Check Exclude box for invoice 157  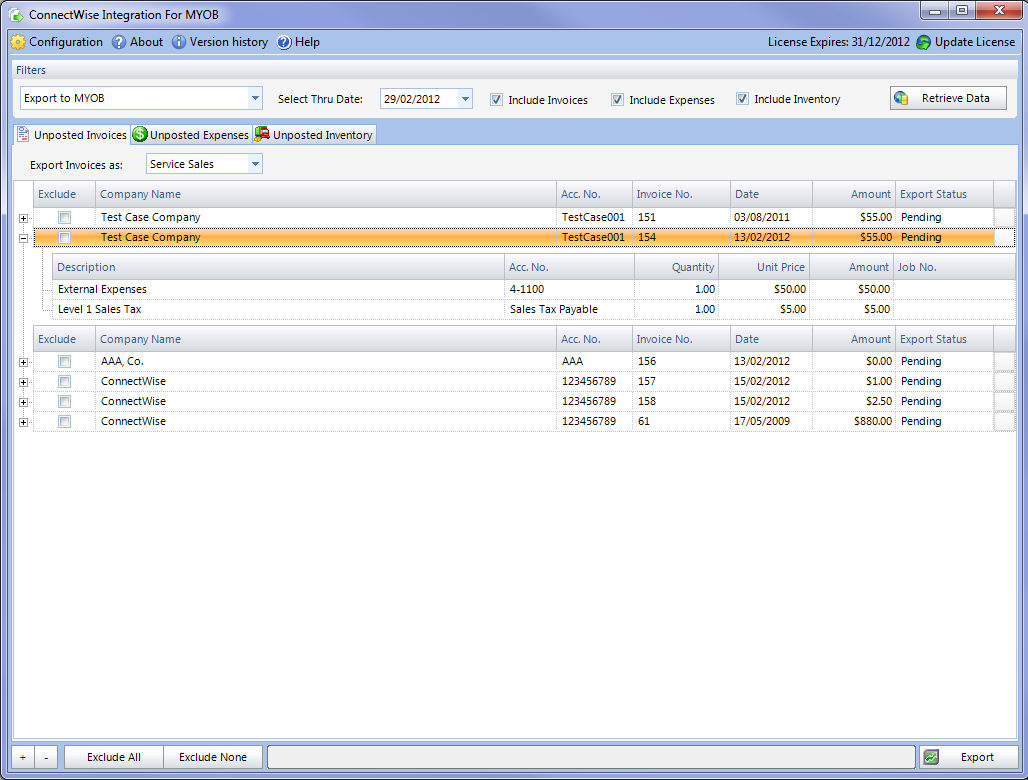[64, 381]
